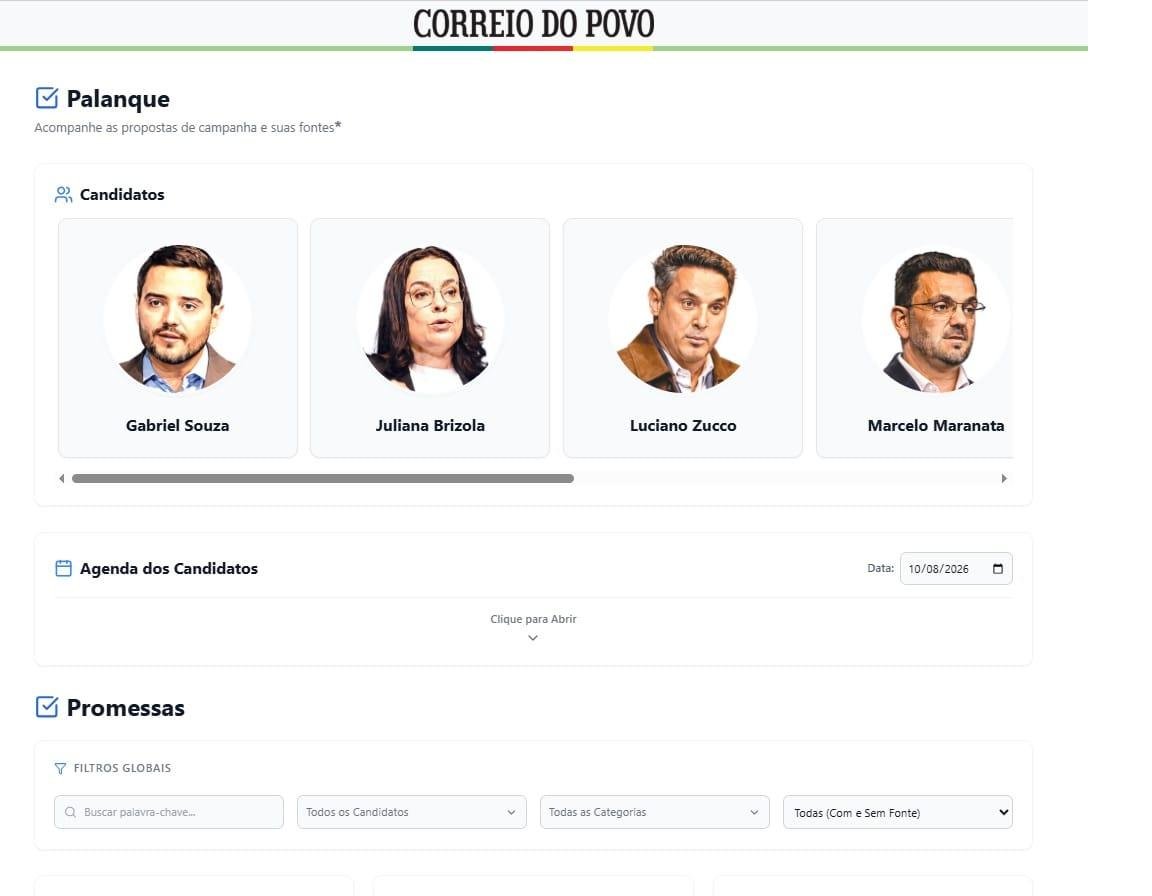
Task: Click the Candidatos section heading
Action: tap(122, 195)
